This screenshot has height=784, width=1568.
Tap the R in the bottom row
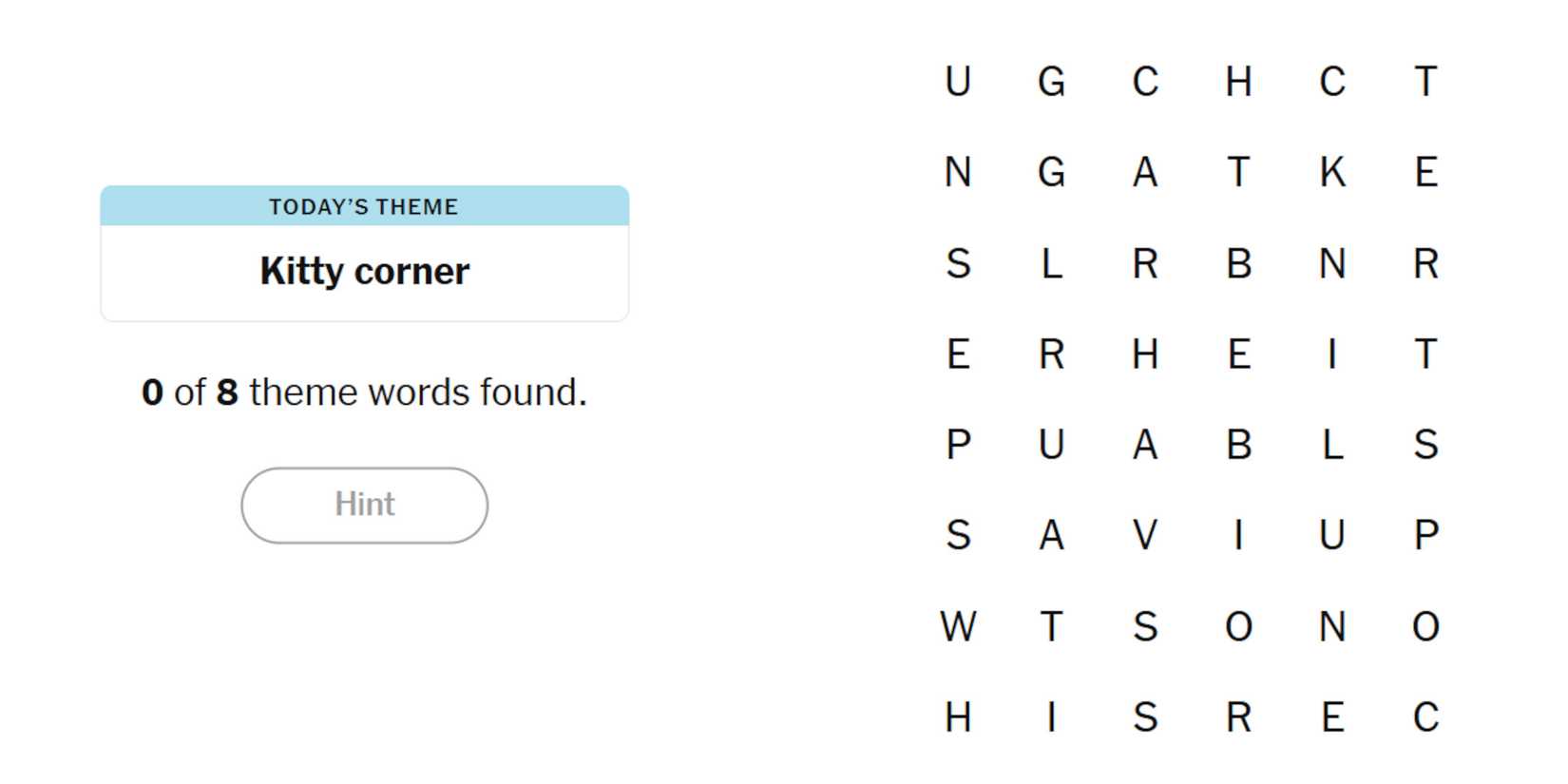(x=1238, y=717)
